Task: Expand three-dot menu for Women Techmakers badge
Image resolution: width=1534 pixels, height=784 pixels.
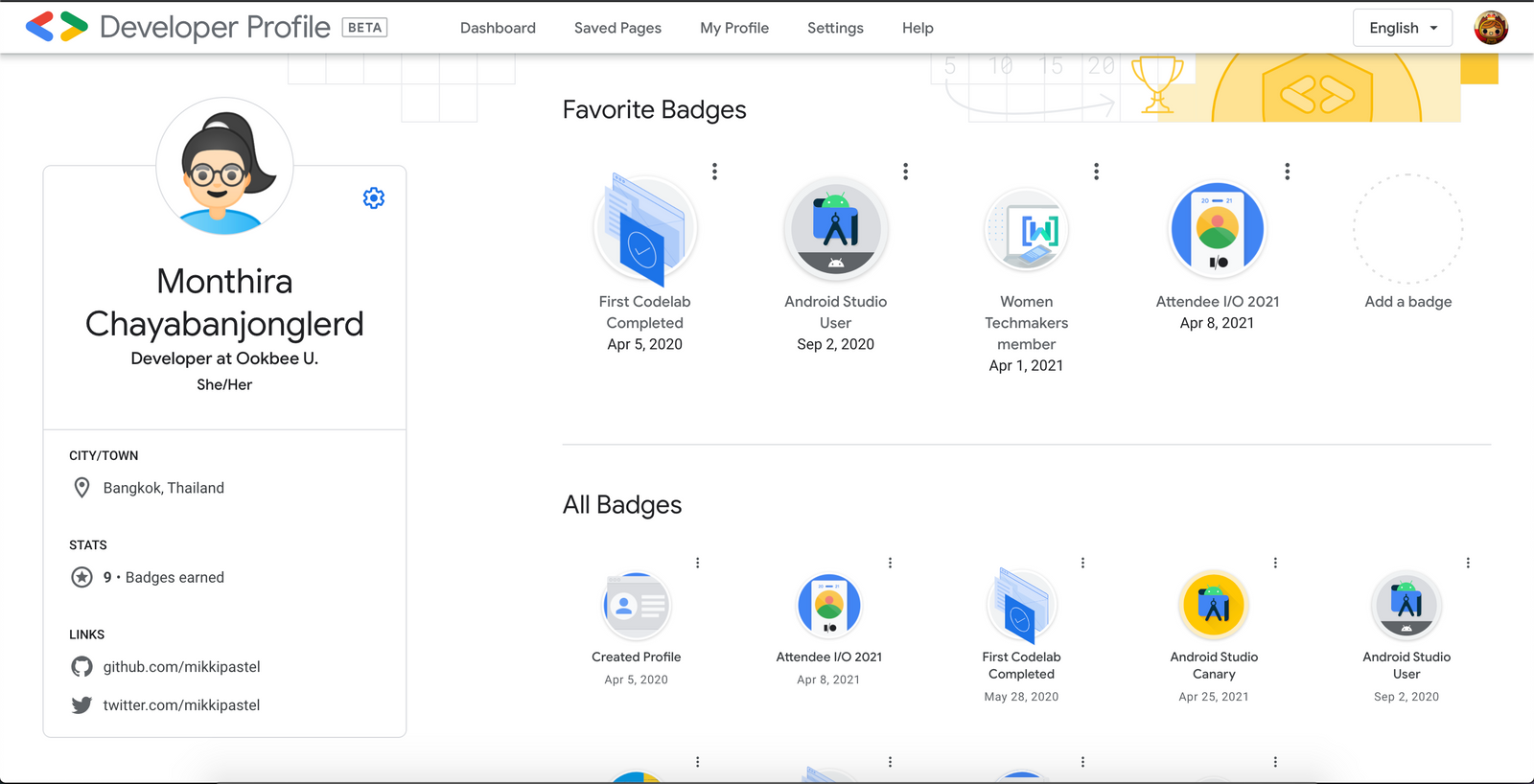Action: pos(1096,172)
